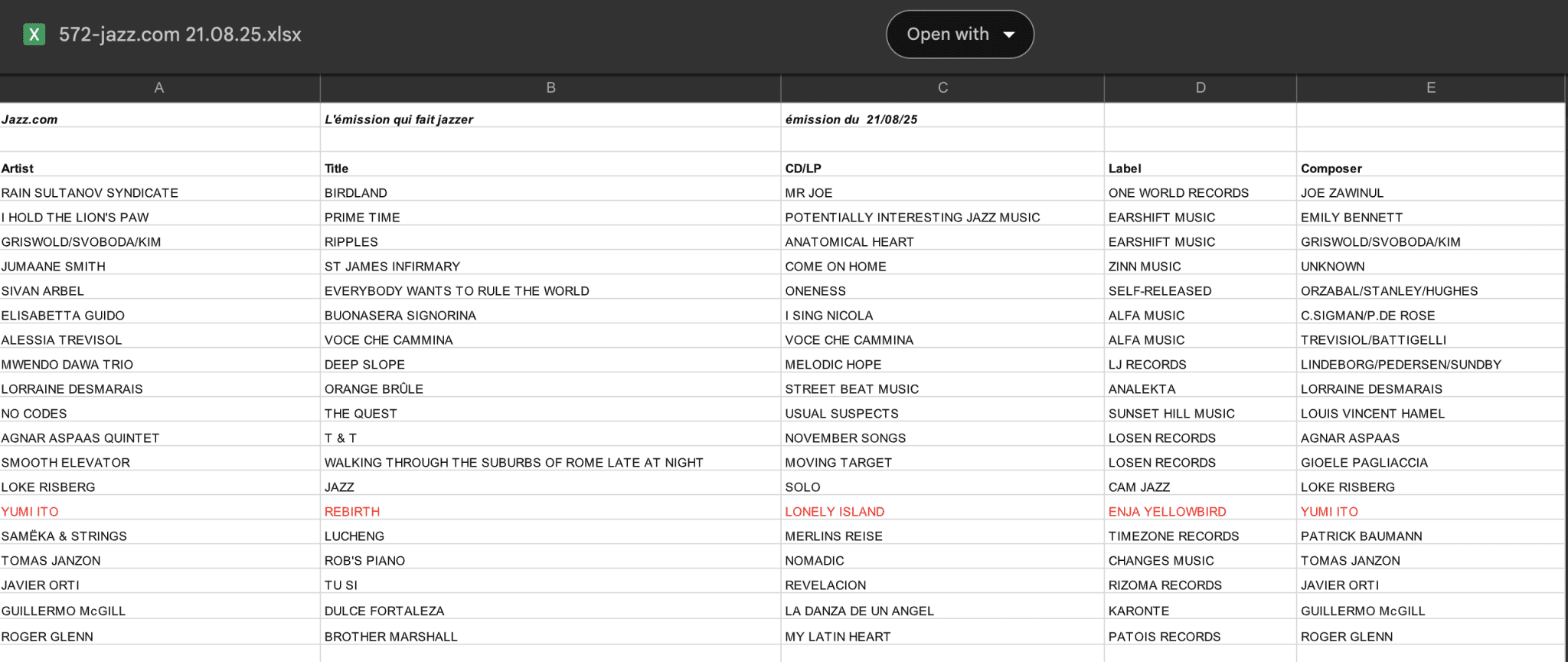
Task: Select the 'SELF-RELEASED' label cell
Action: [1200, 287]
